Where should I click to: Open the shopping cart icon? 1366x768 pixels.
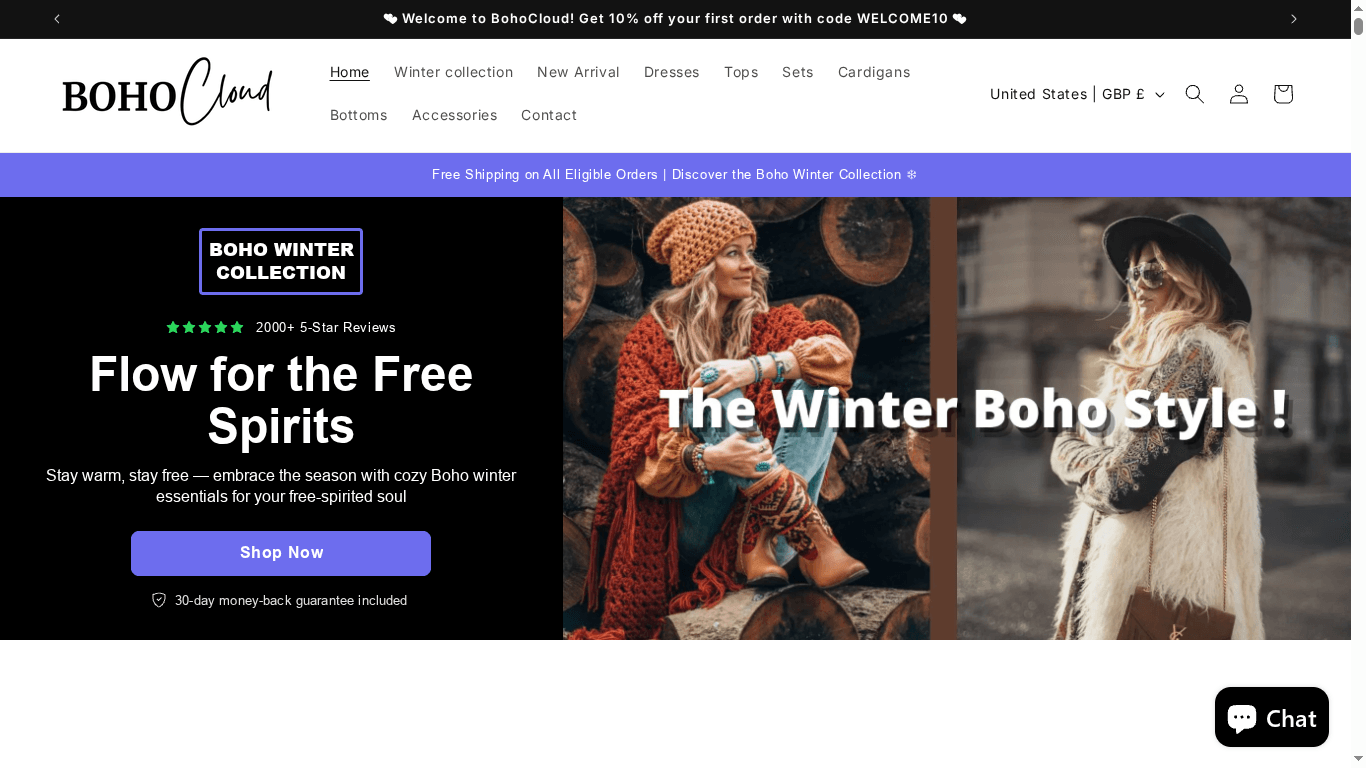[1282, 94]
